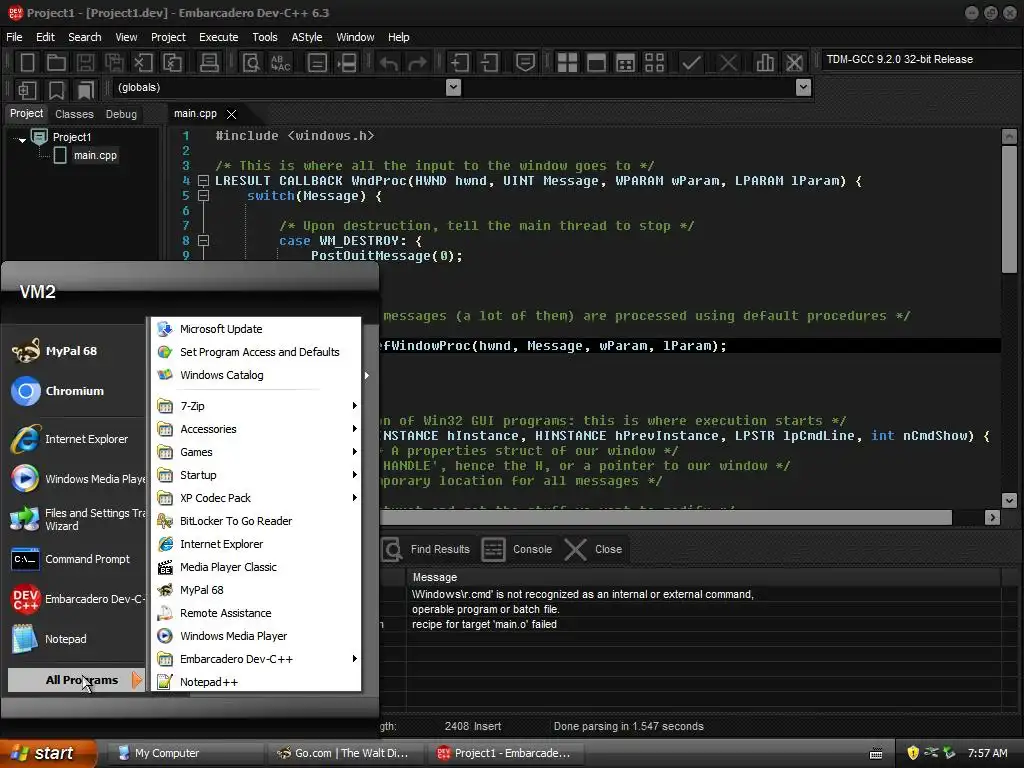
Task: Expand the Accessories programs submenu
Action: pos(257,429)
